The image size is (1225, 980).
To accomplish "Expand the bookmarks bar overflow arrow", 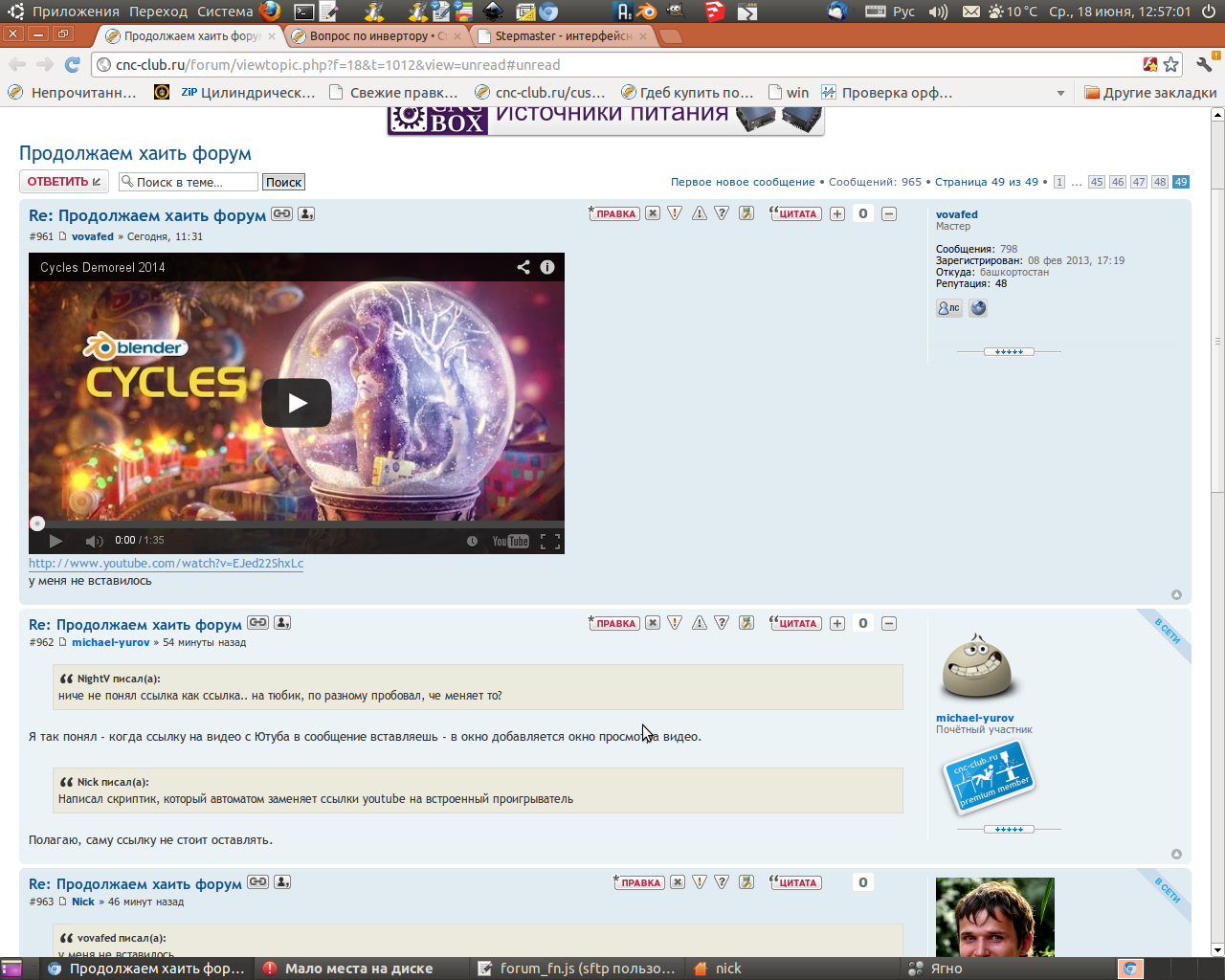I will [1060, 93].
